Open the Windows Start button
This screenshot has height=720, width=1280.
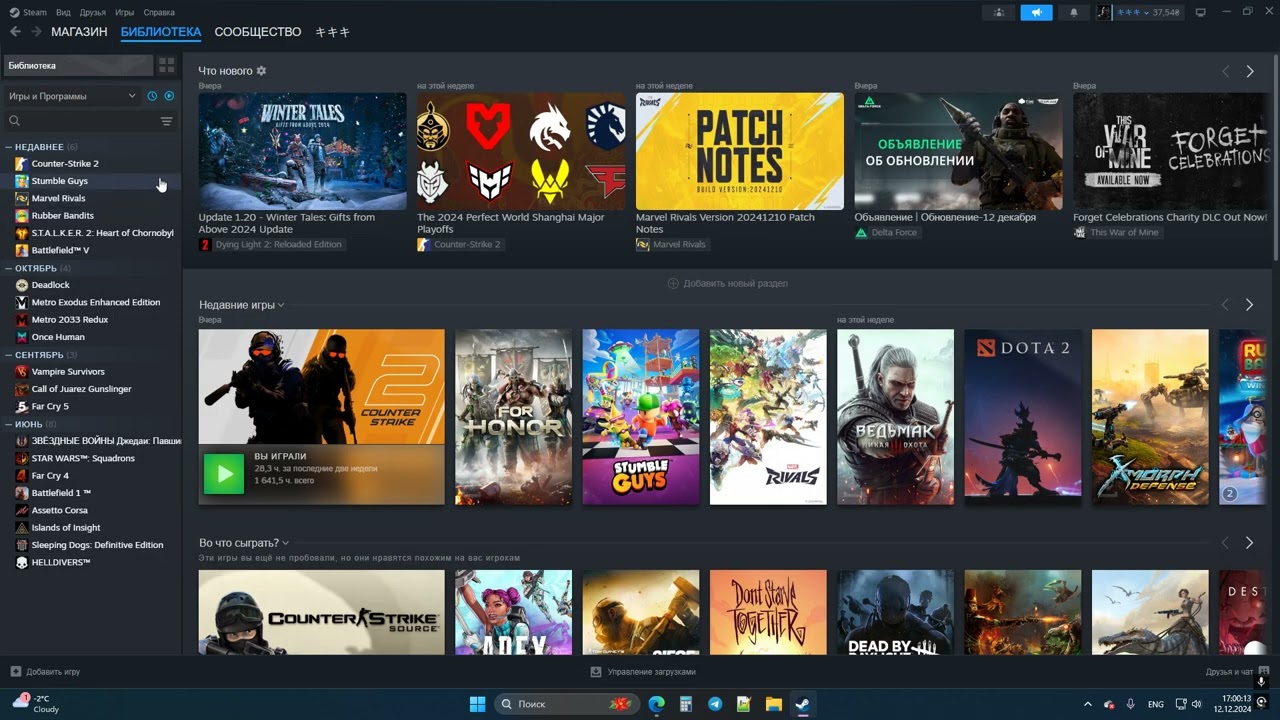point(477,704)
